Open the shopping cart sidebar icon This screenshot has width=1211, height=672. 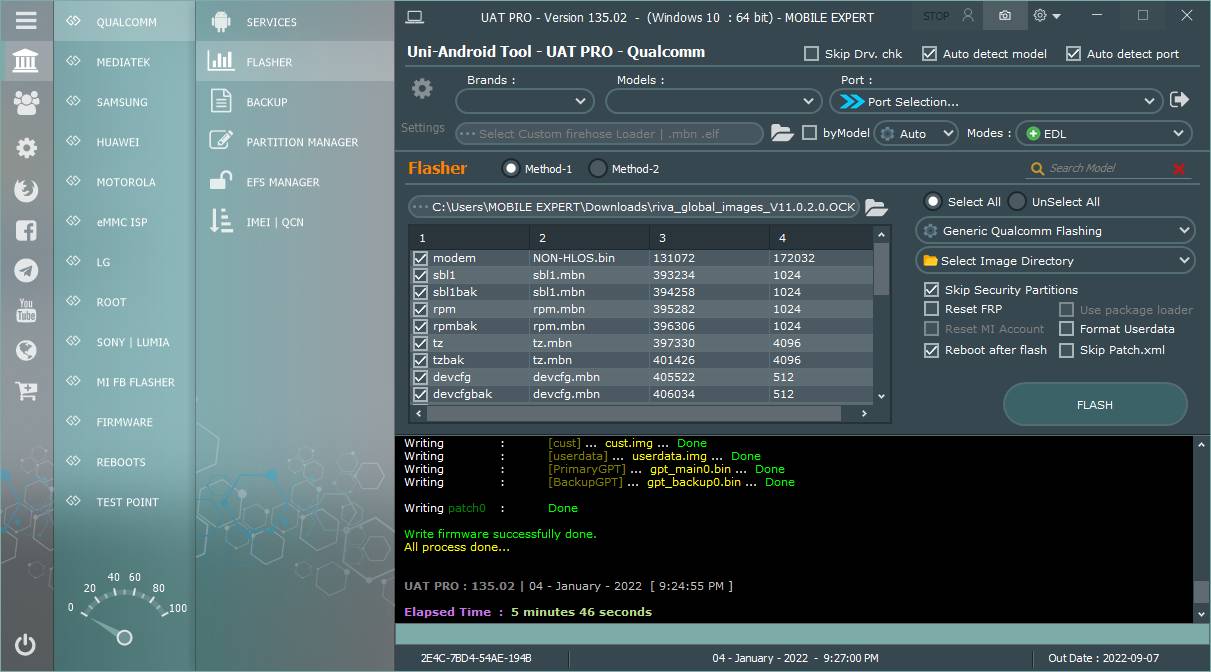click(x=26, y=390)
